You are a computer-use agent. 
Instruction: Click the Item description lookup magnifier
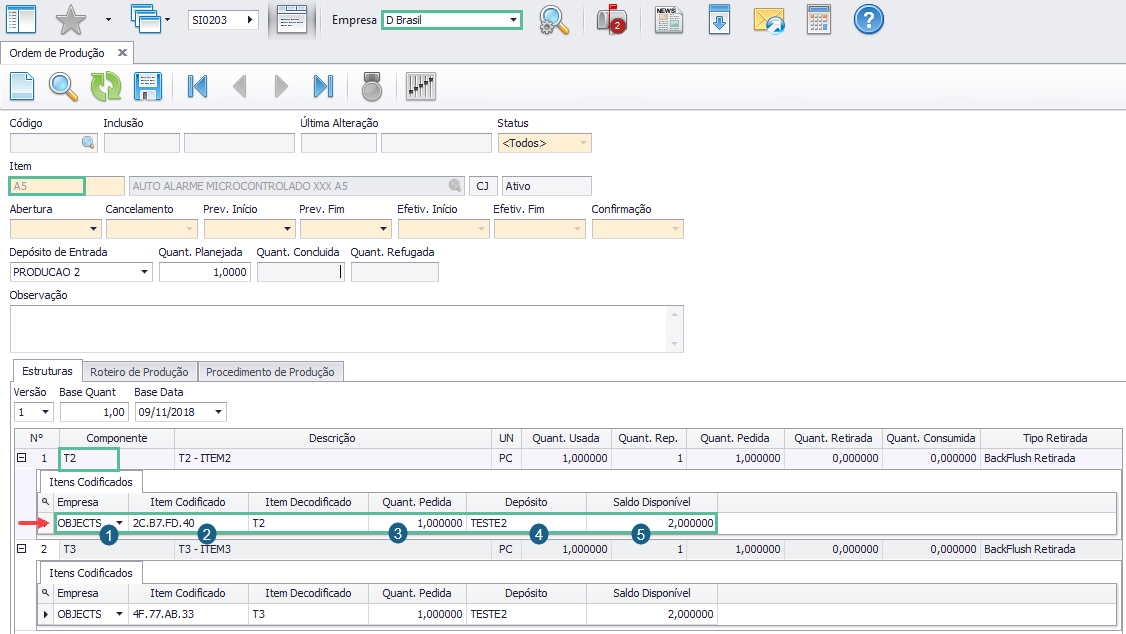(x=455, y=186)
